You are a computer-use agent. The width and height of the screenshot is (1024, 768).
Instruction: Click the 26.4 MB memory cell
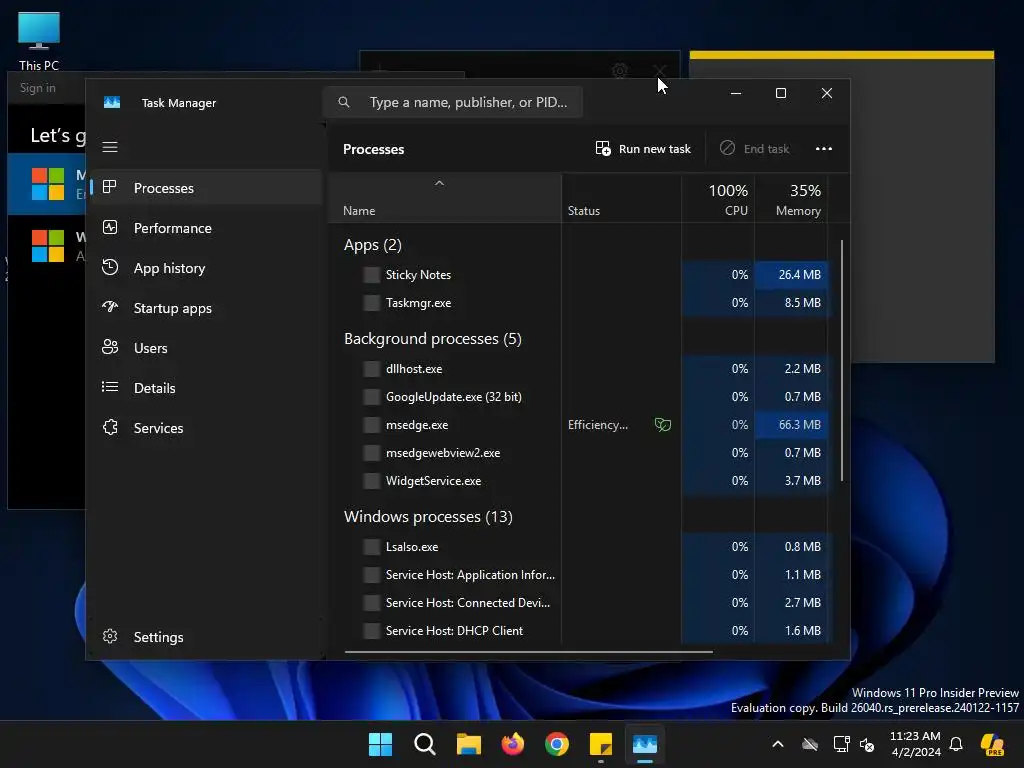pos(791,275)
